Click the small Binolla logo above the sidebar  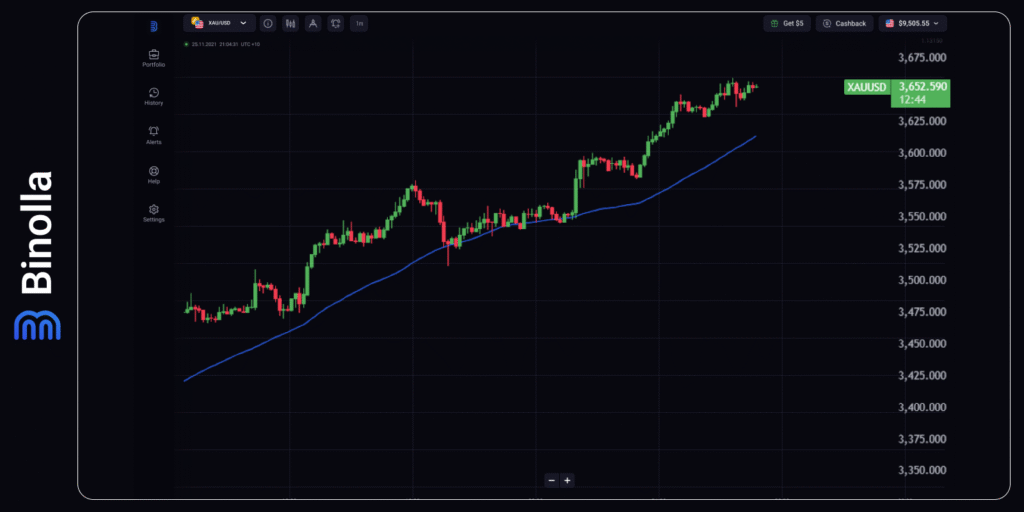coord(154,26)
